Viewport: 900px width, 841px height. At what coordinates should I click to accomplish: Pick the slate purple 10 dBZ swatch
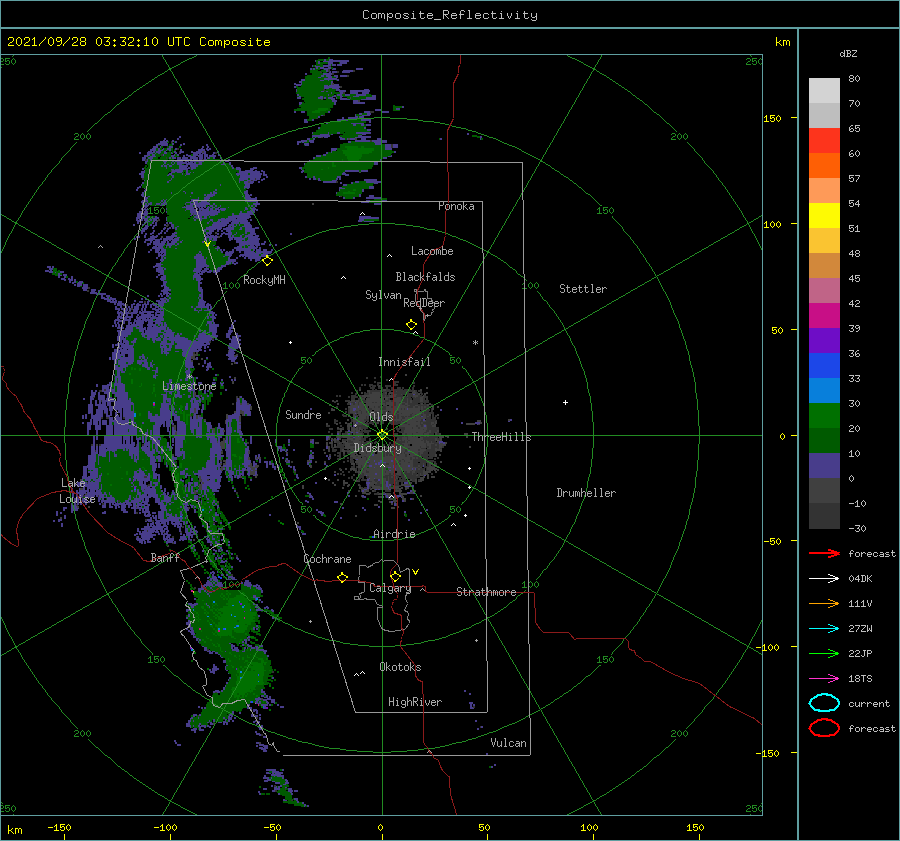click(x=824, y=465)
